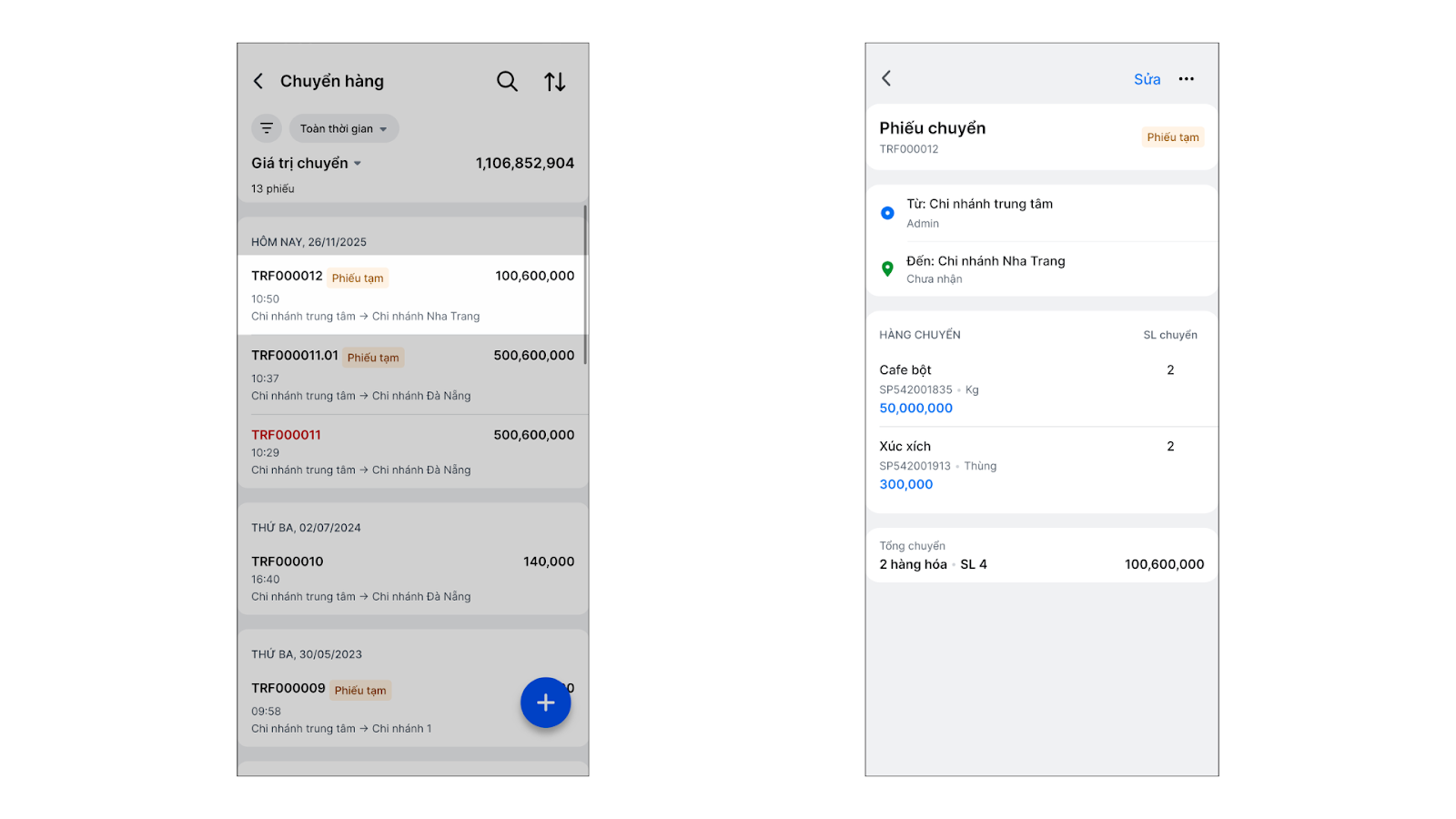Open transfer TRF000009 row
The height and width of the screenshot is (819, 1456).
pyautogui.click(x=412, y=707)
